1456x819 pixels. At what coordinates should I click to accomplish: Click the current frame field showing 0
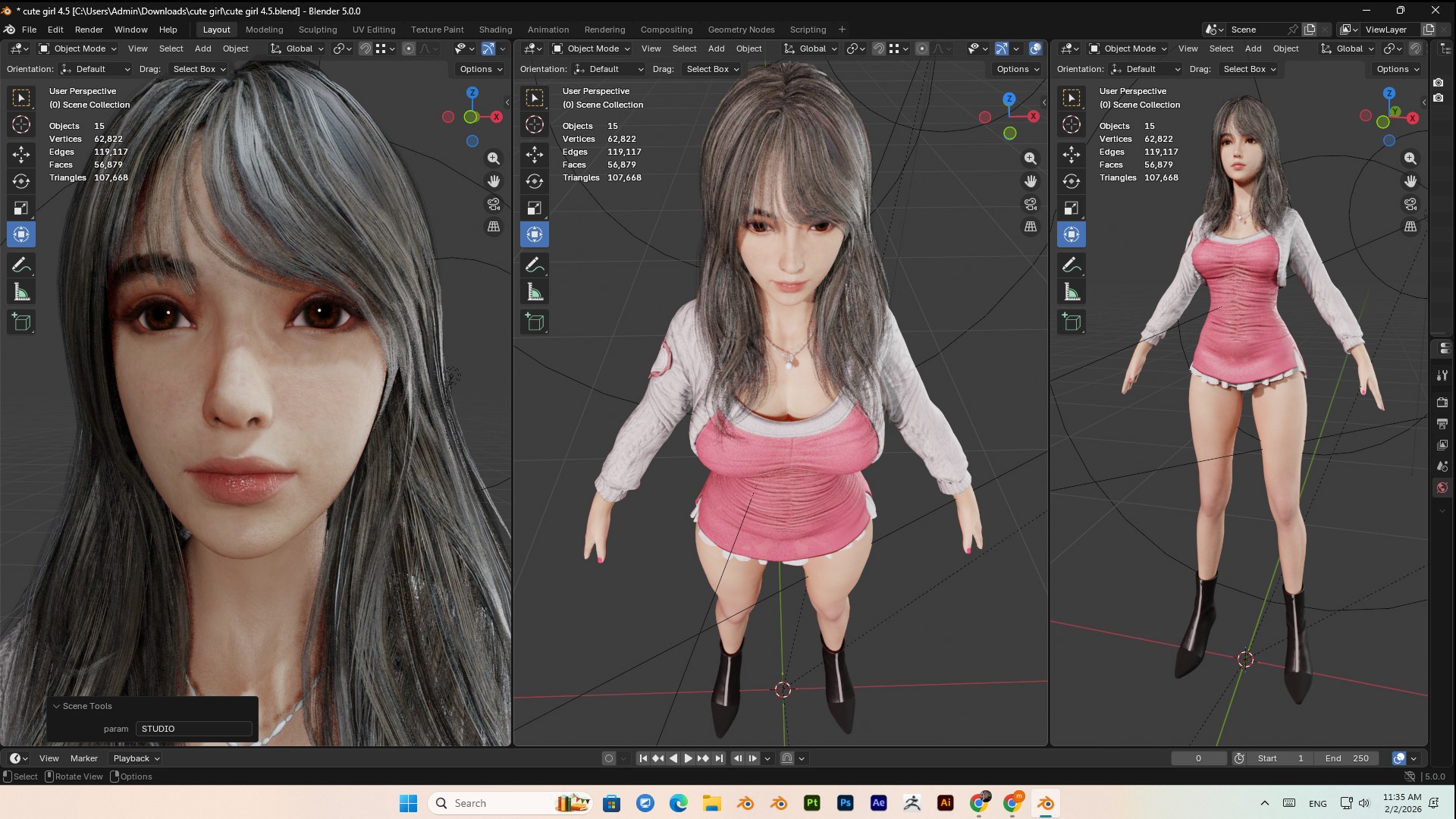click(x=1198, y=758)
